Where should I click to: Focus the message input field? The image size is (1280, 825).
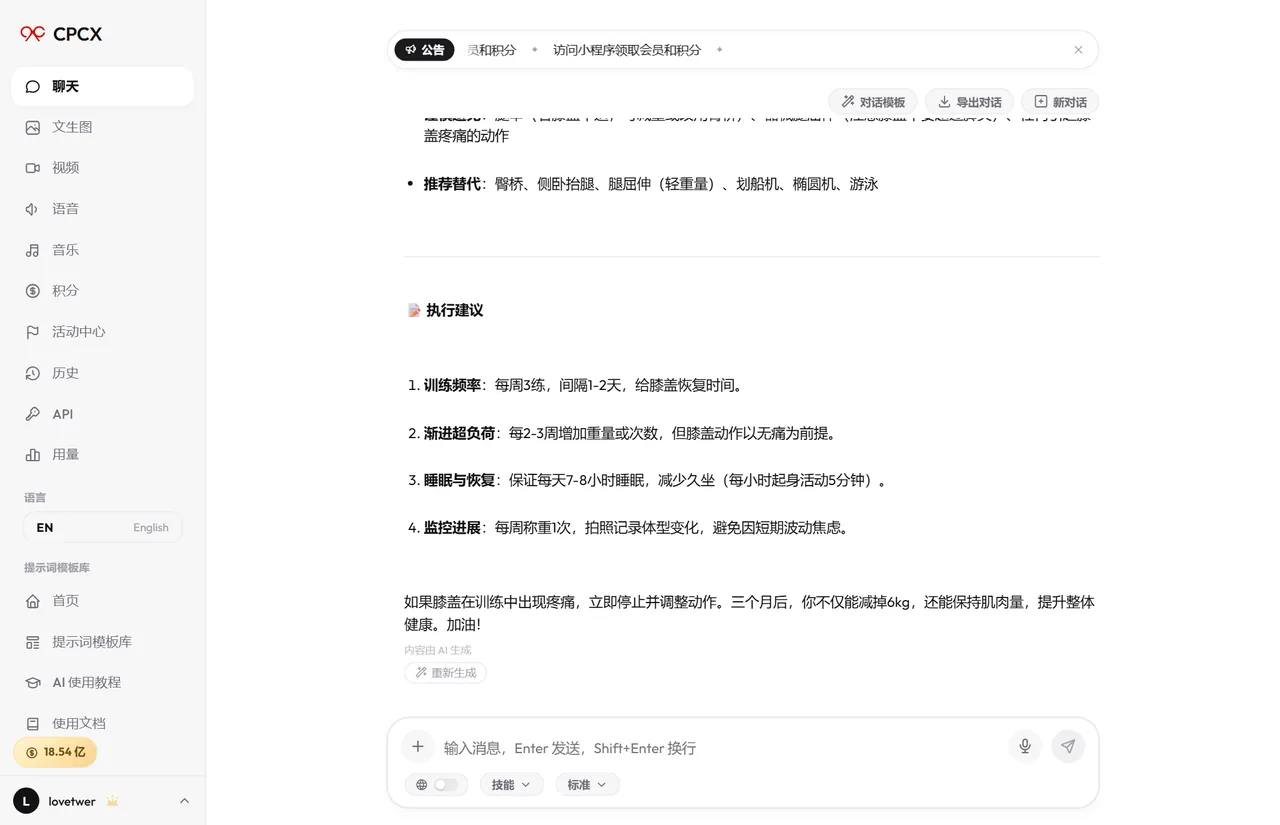pos(718,748)
